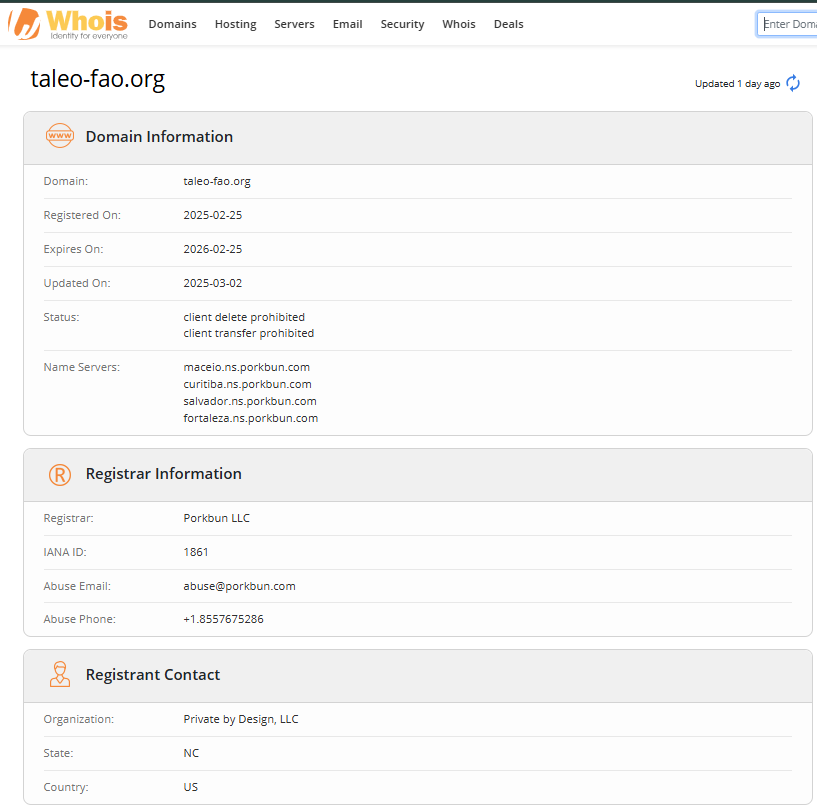The image size is (817, 812).
Task: Select name server salvador.ns.porkbun.com
Action: (x=250, y=401)
